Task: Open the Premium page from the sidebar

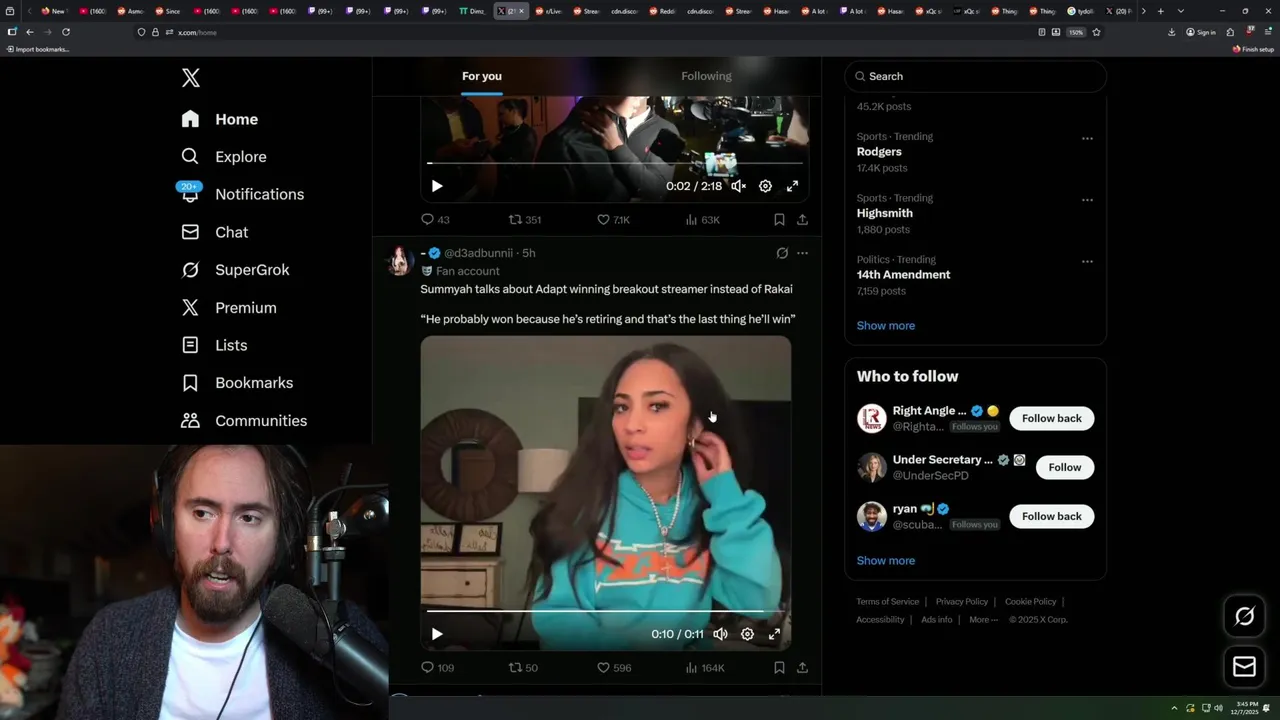Action: point(229,308)
